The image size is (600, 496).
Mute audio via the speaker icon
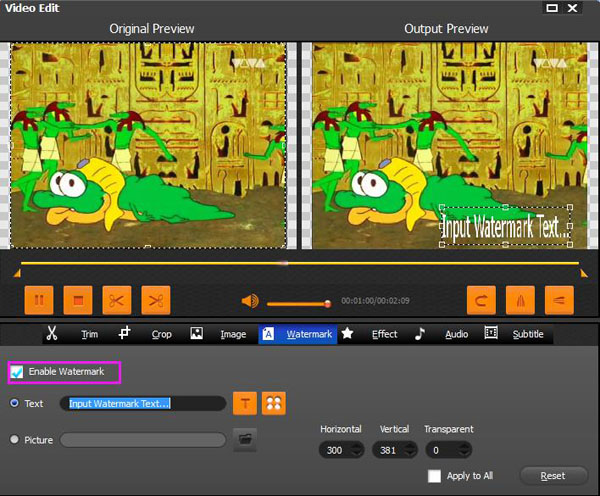pos(250,301)
